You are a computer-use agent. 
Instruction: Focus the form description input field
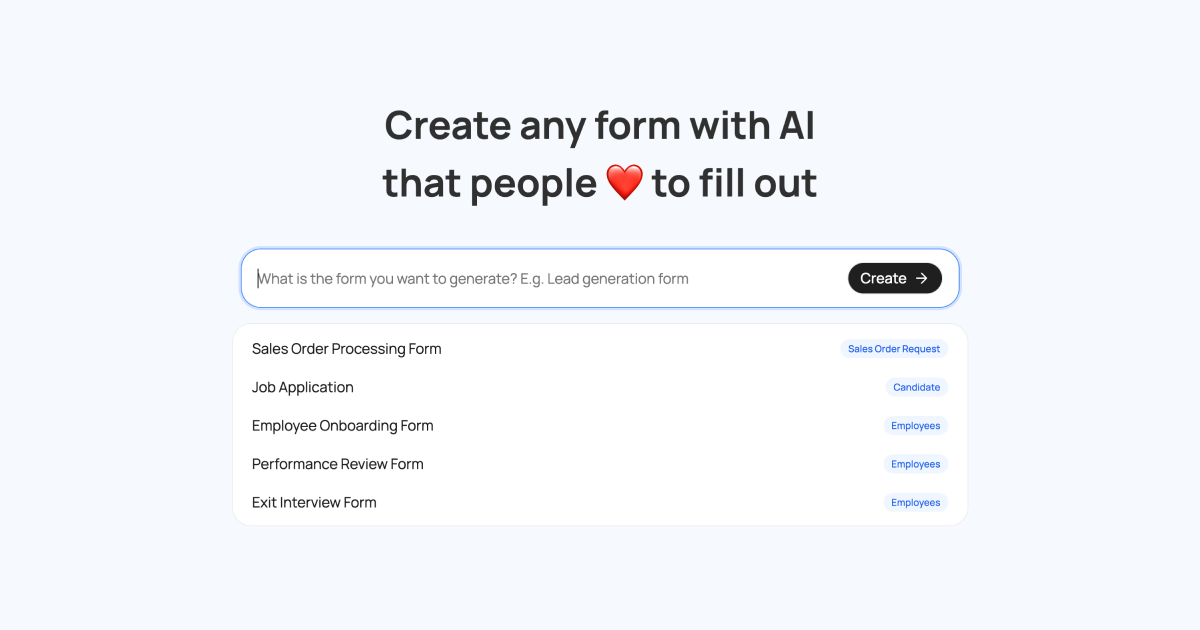click(x=540, y=278)
